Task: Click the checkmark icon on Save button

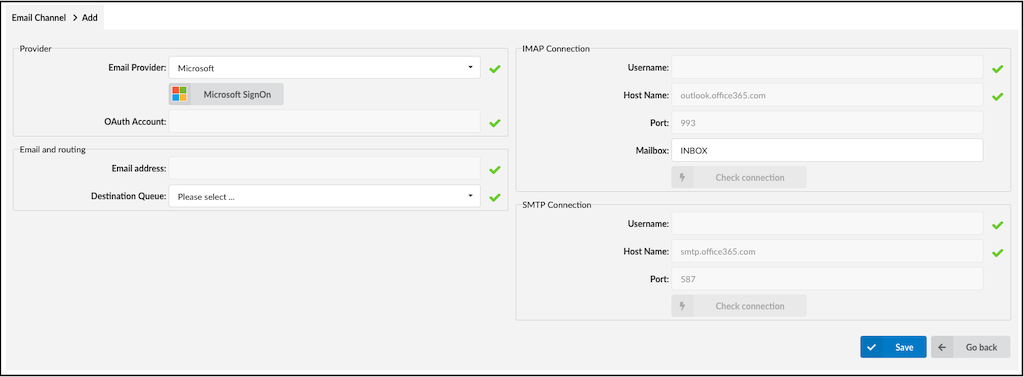Action: [871, 347]
